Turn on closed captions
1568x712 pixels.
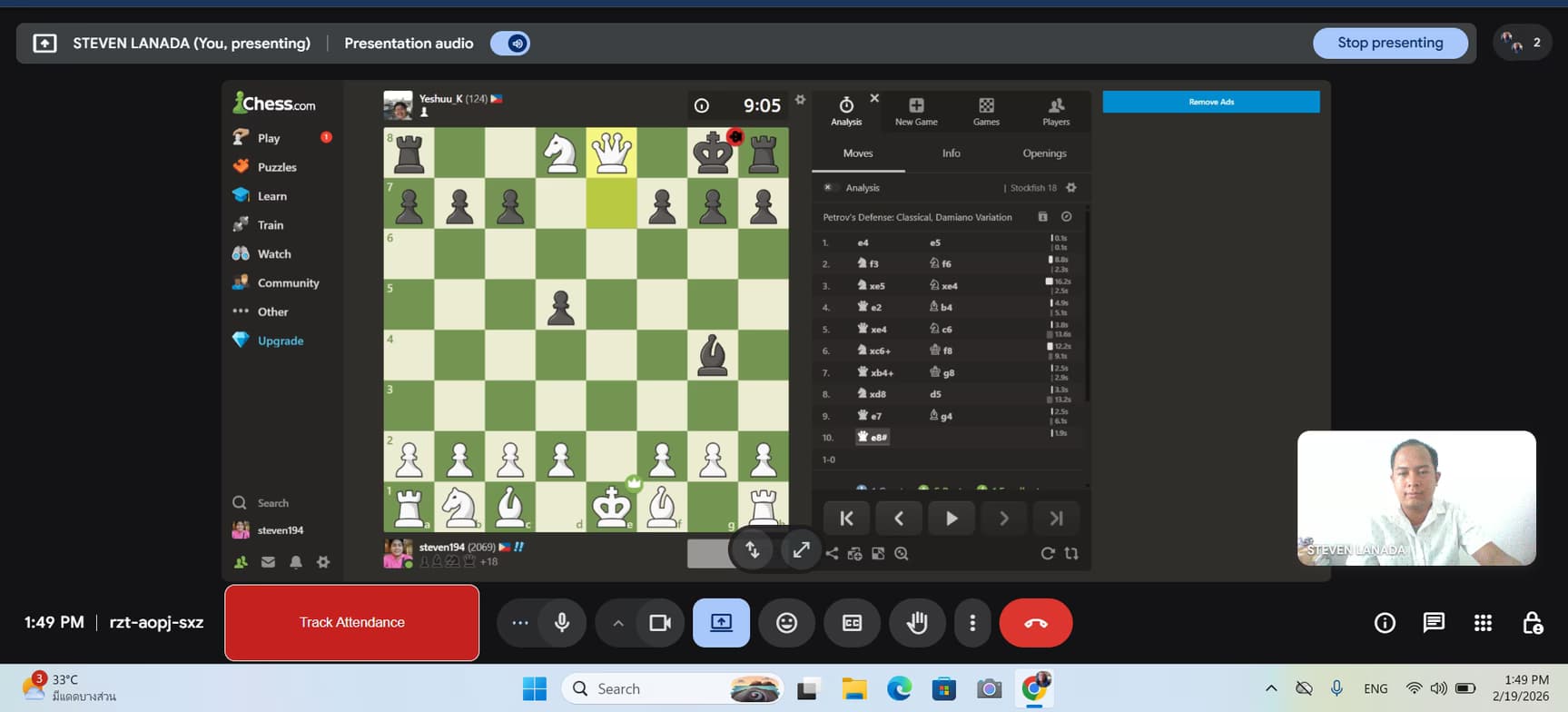pos(852,623)
